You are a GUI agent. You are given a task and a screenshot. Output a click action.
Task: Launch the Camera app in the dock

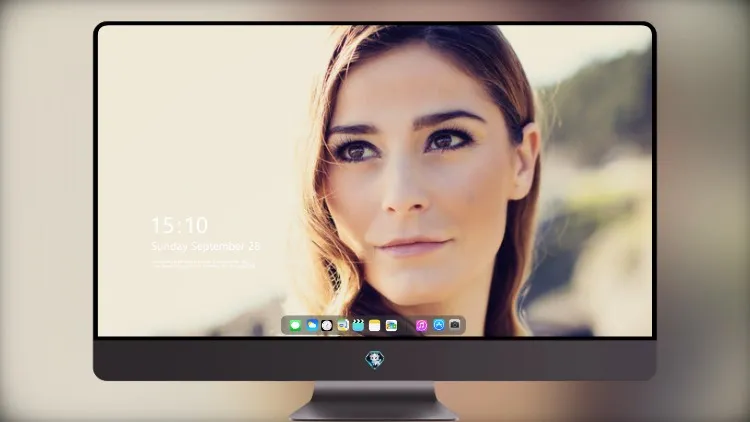click(x=455, y=325)
